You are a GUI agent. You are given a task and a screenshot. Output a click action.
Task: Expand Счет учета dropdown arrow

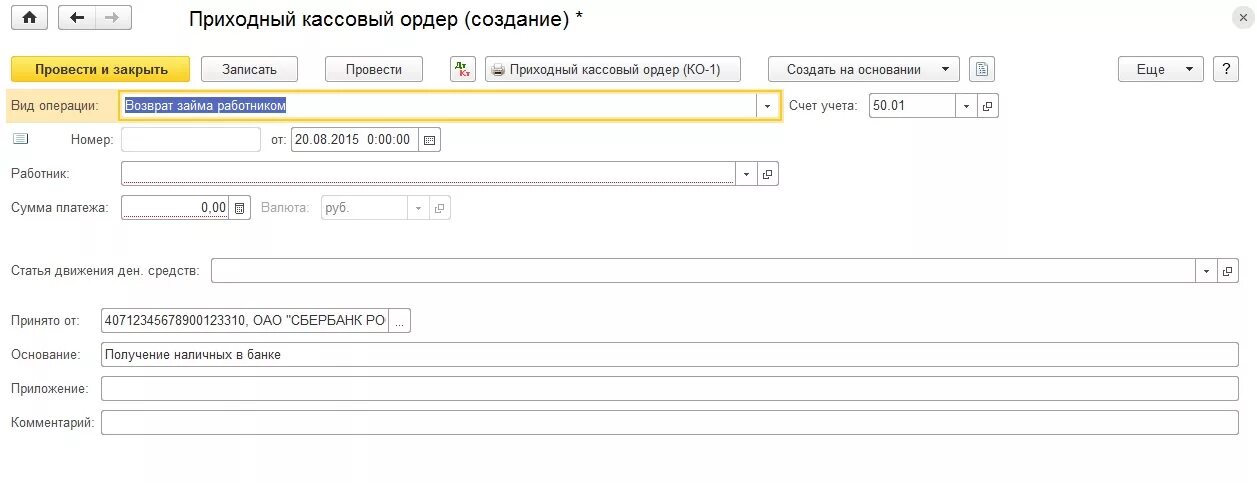point(966,105)
